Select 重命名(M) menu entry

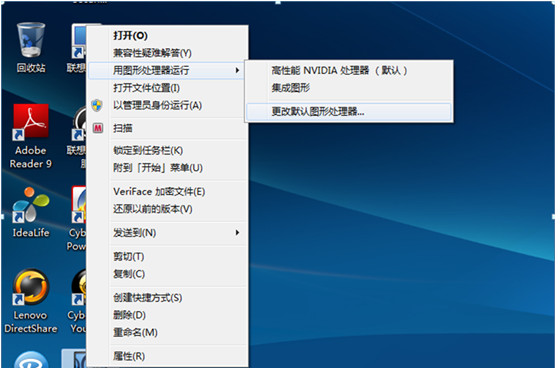168,333
